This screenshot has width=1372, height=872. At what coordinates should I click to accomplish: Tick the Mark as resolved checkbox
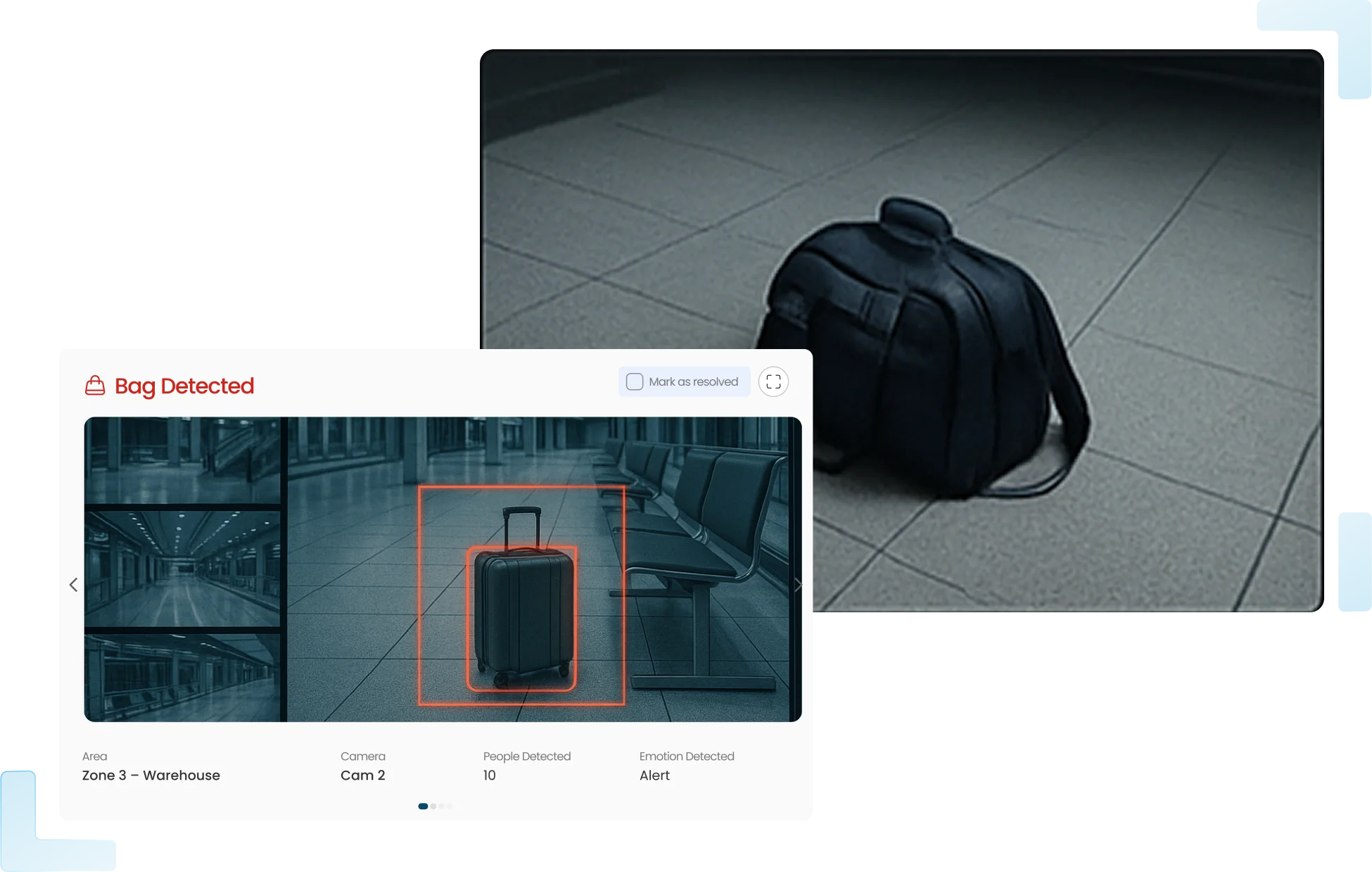click(x=635, y=381)
